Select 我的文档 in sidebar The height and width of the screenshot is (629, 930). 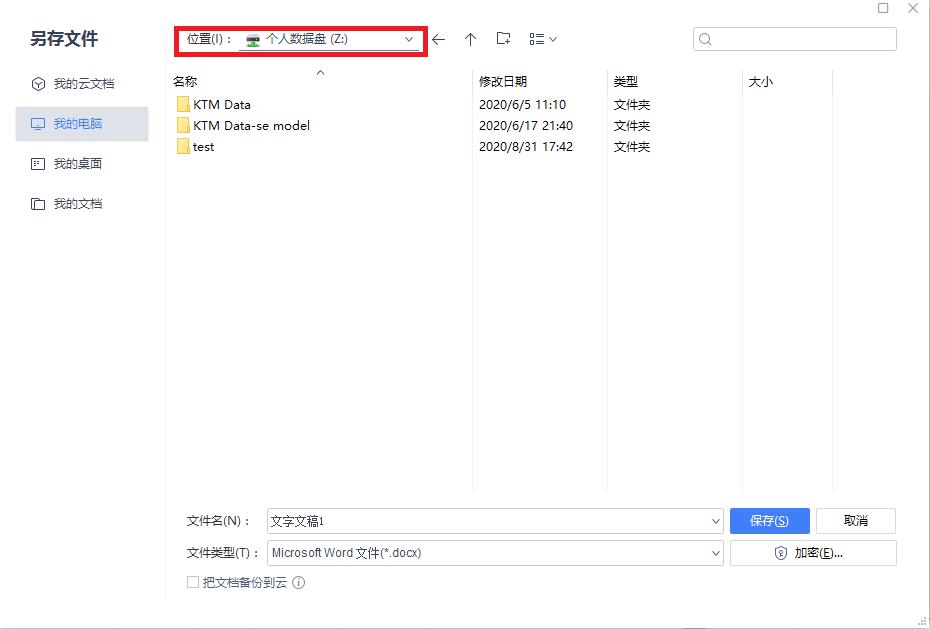click(x=82, y=204)
